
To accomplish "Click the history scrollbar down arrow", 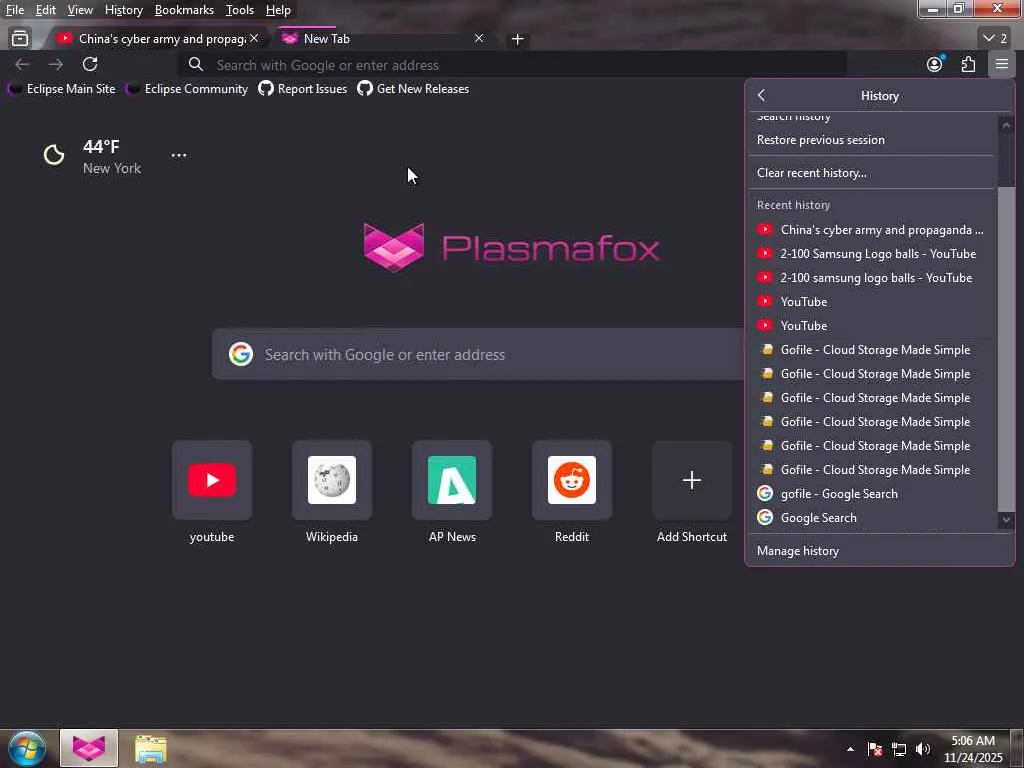I will (1006, 520).
